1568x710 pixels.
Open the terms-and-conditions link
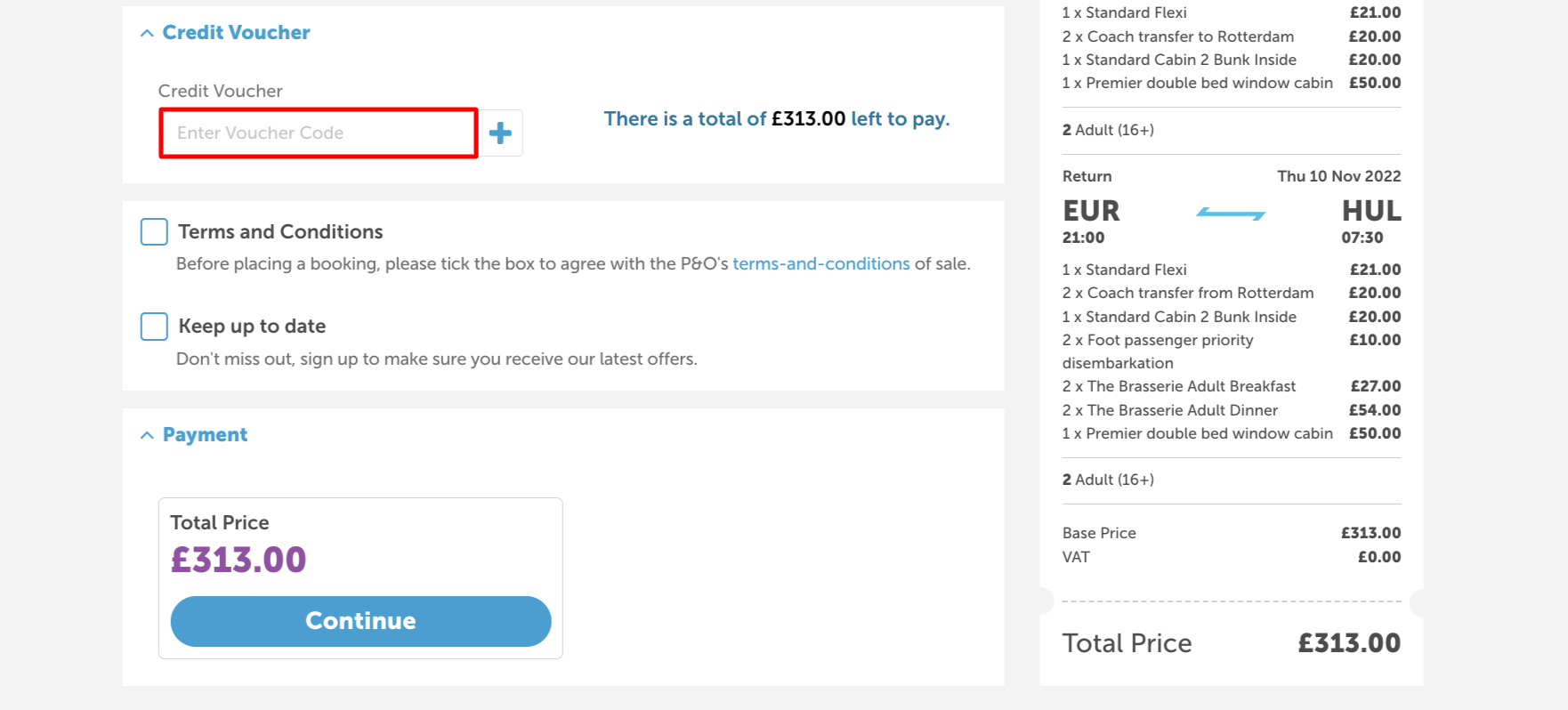pos(820,263)
